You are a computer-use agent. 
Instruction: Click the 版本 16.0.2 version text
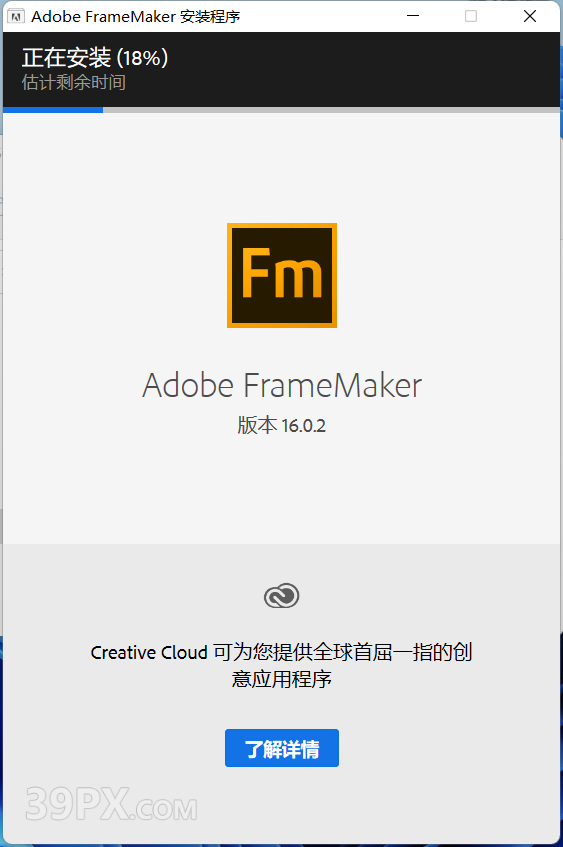[282, 426]
